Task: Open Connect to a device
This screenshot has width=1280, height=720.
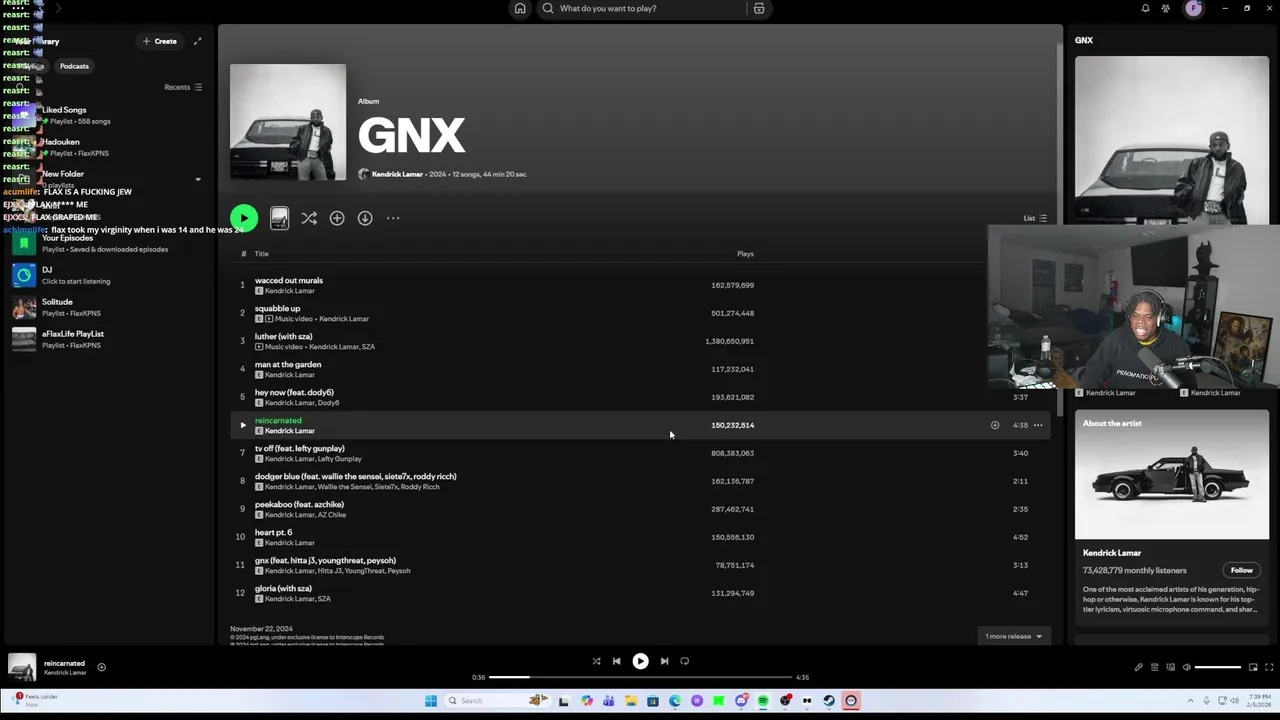Action: [x=1170, y=667]
